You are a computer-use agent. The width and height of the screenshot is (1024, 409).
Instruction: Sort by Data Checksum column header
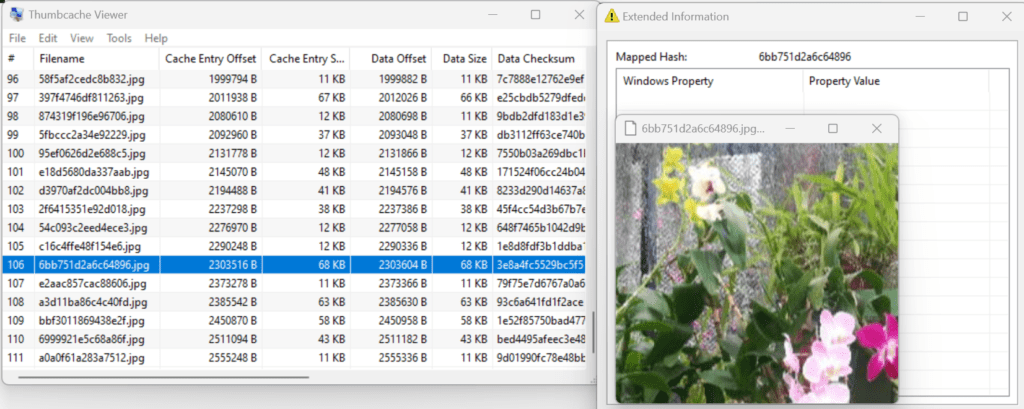pos(537,59)
